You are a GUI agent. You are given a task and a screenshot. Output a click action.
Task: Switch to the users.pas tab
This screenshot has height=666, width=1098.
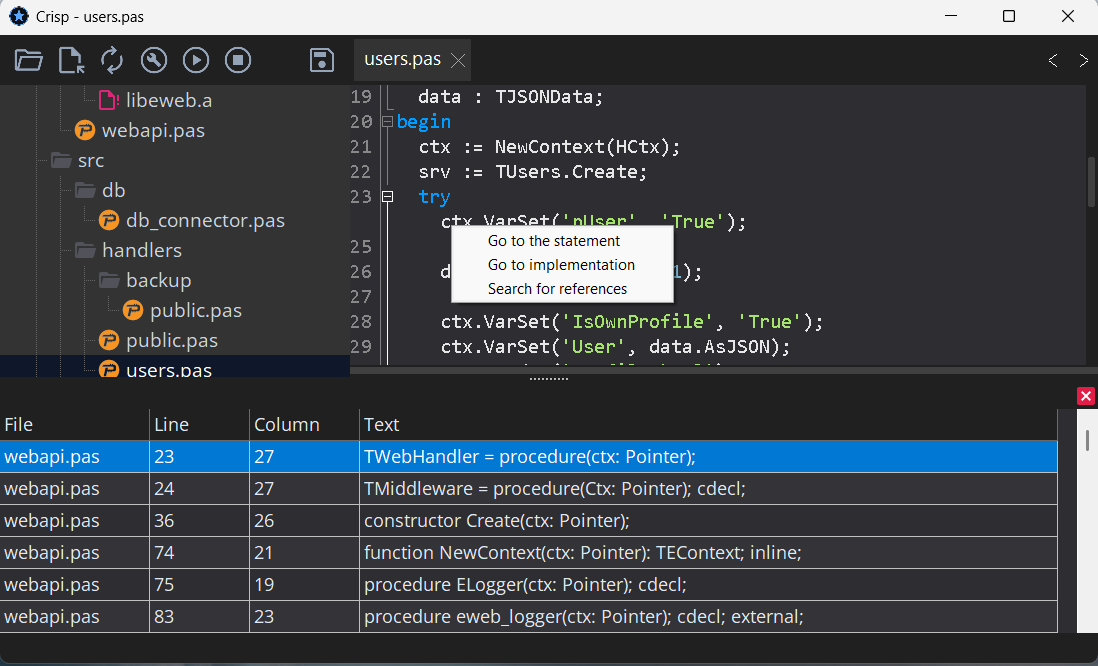click(402, 60)
